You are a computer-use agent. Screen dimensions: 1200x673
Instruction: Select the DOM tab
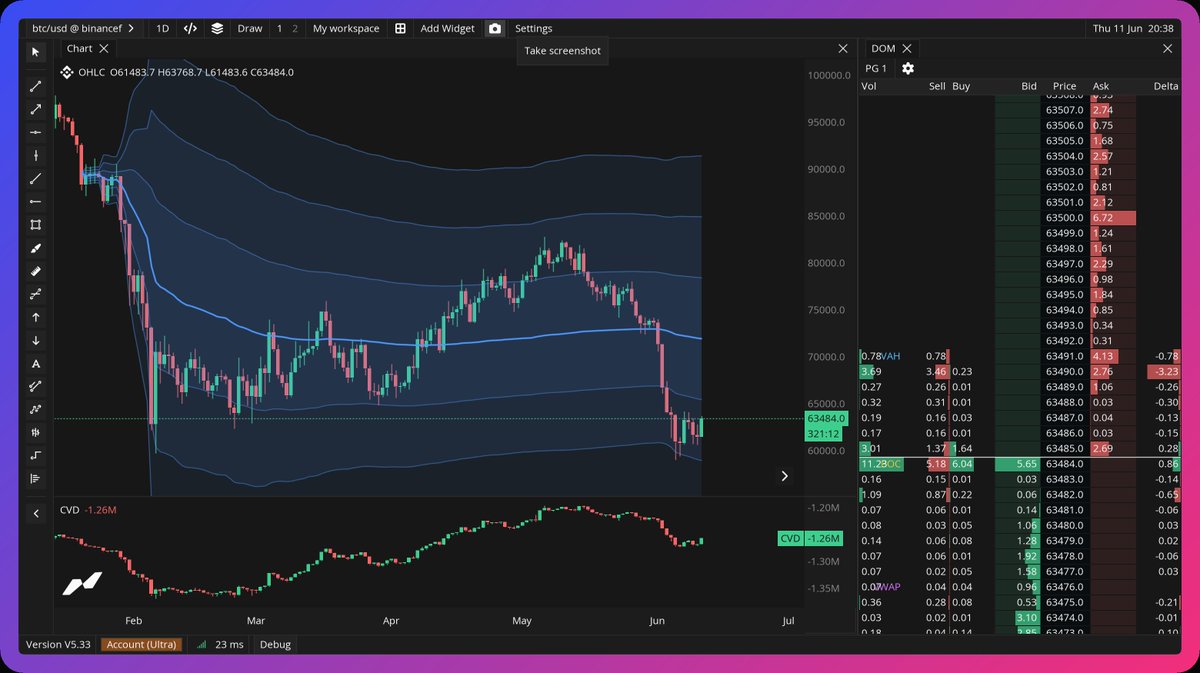(x=883, y=48)
